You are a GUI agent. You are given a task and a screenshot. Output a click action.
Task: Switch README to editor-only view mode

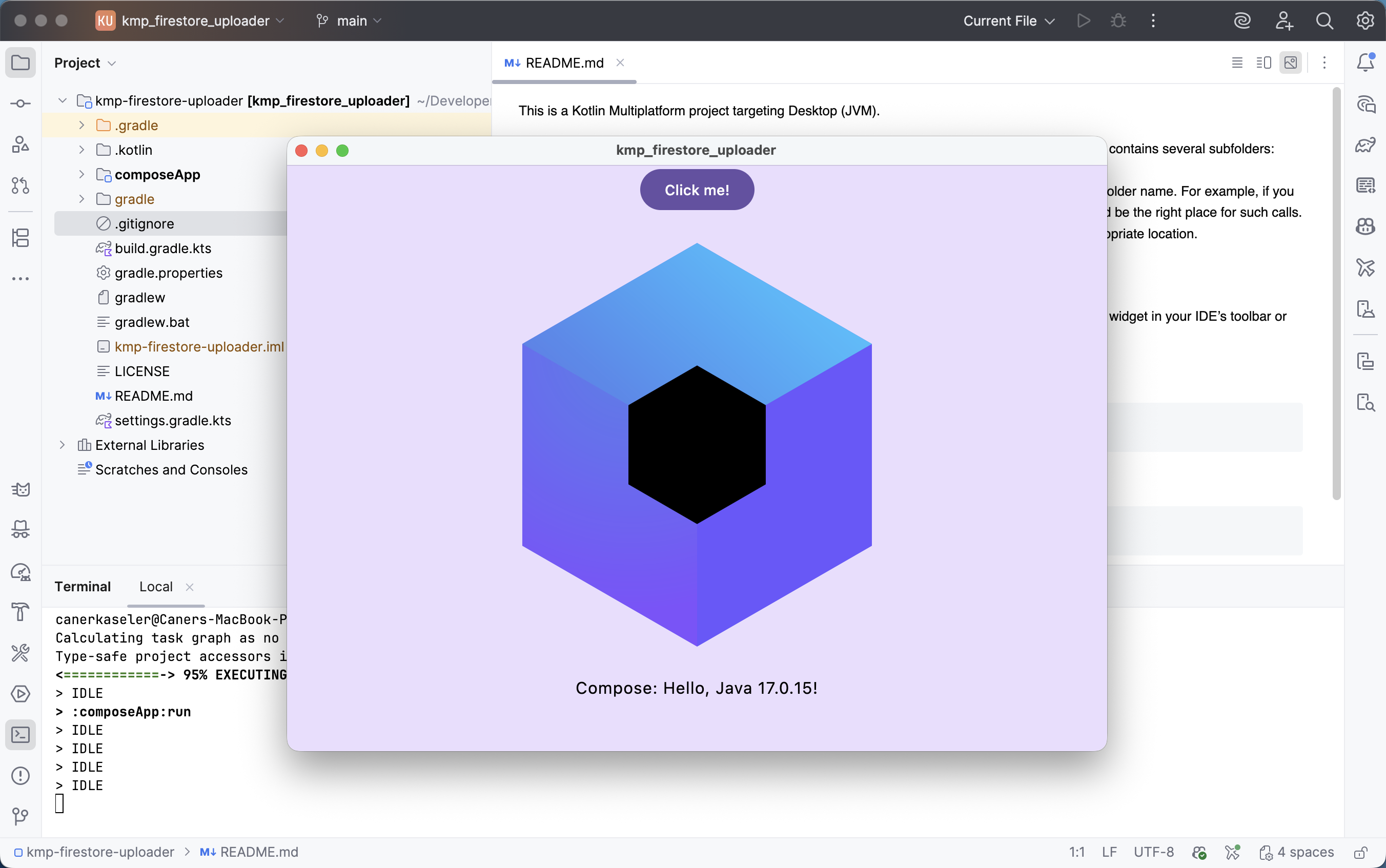pos(1237,63)
